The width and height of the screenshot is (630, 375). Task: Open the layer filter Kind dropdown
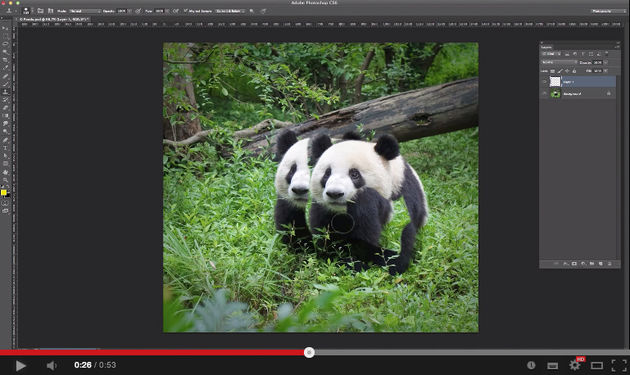click(x=552, y=54)
